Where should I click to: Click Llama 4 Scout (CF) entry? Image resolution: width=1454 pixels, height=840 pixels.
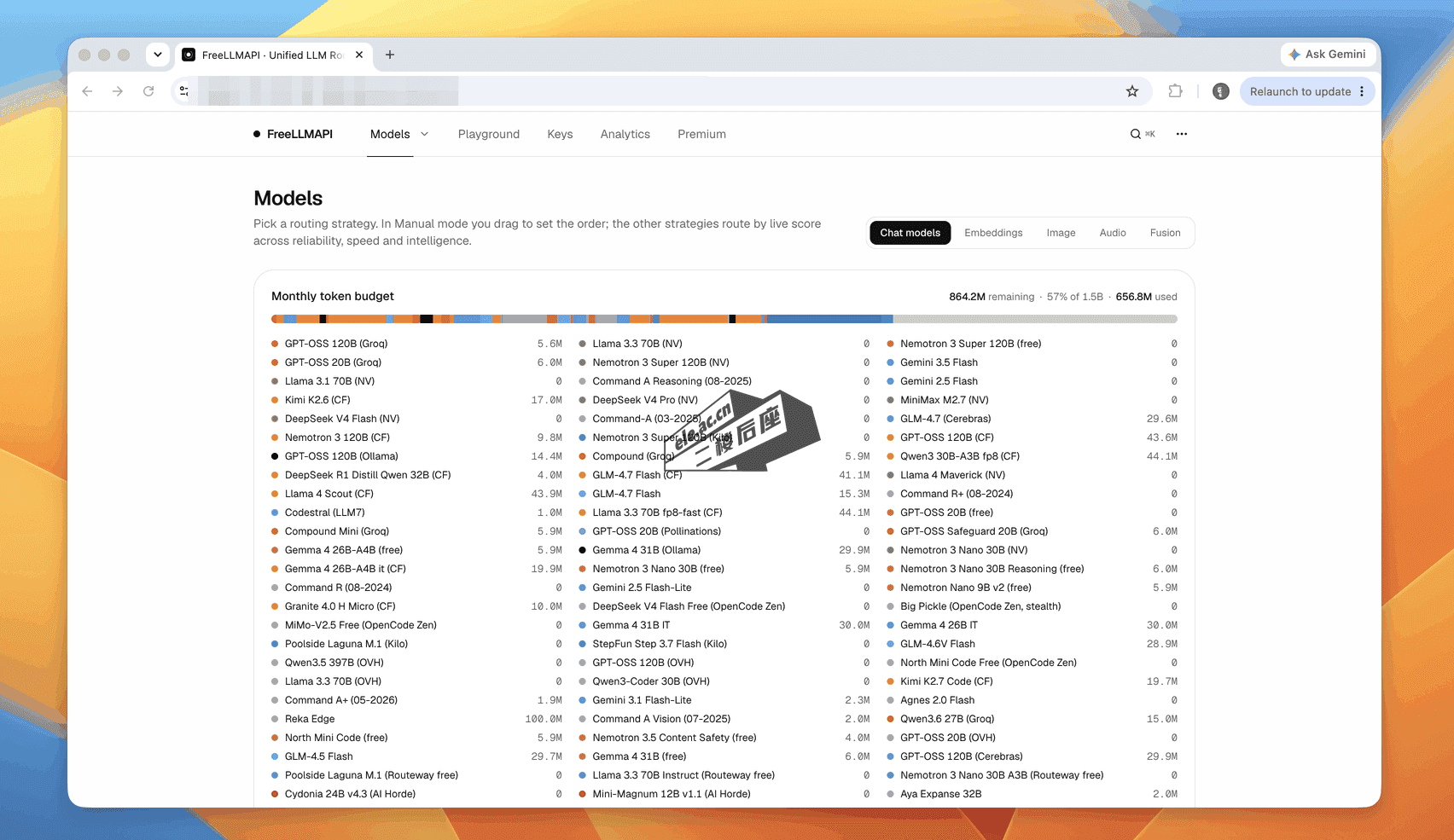[416, 494]
